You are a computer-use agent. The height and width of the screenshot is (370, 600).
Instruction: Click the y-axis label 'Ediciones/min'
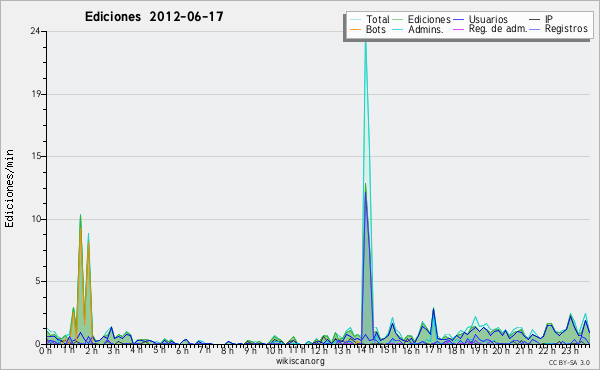click(9, 188)
